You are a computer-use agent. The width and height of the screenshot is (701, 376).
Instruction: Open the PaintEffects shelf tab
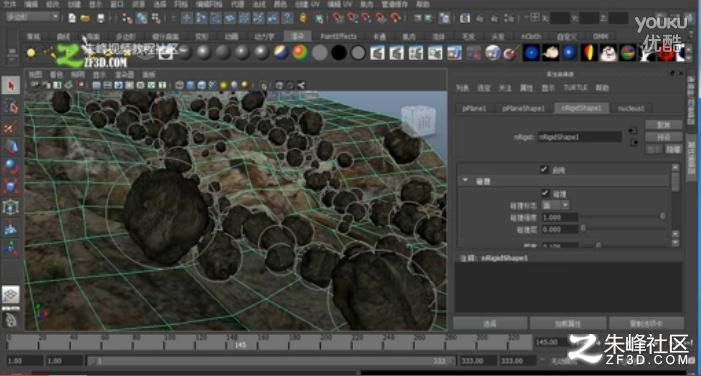click(x=338, y=36)
